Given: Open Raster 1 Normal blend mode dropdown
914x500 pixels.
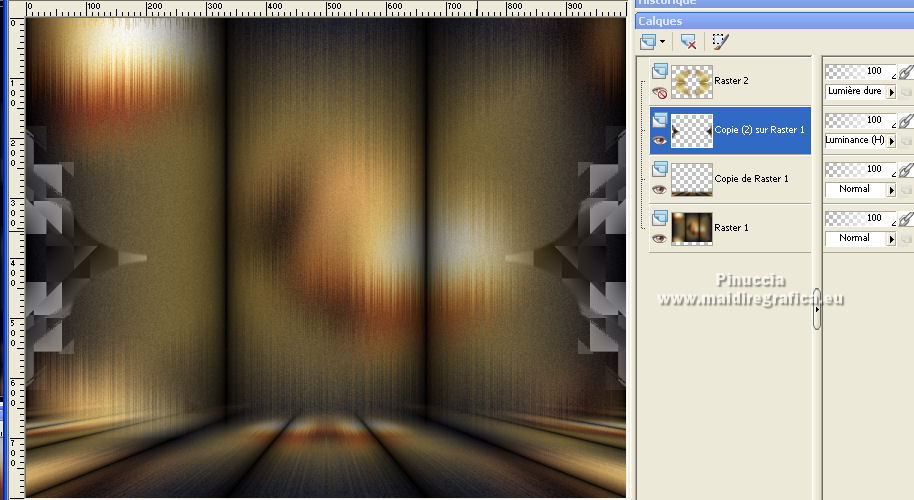Looking at the screenshot, I should 891,239.
